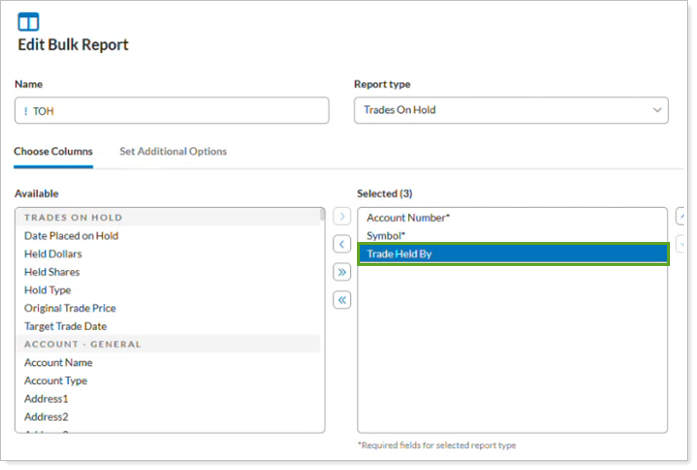Click the move down arrow button
Image resolution: width=697 pixels, height=470 pixels.
[x=681, y=244]
